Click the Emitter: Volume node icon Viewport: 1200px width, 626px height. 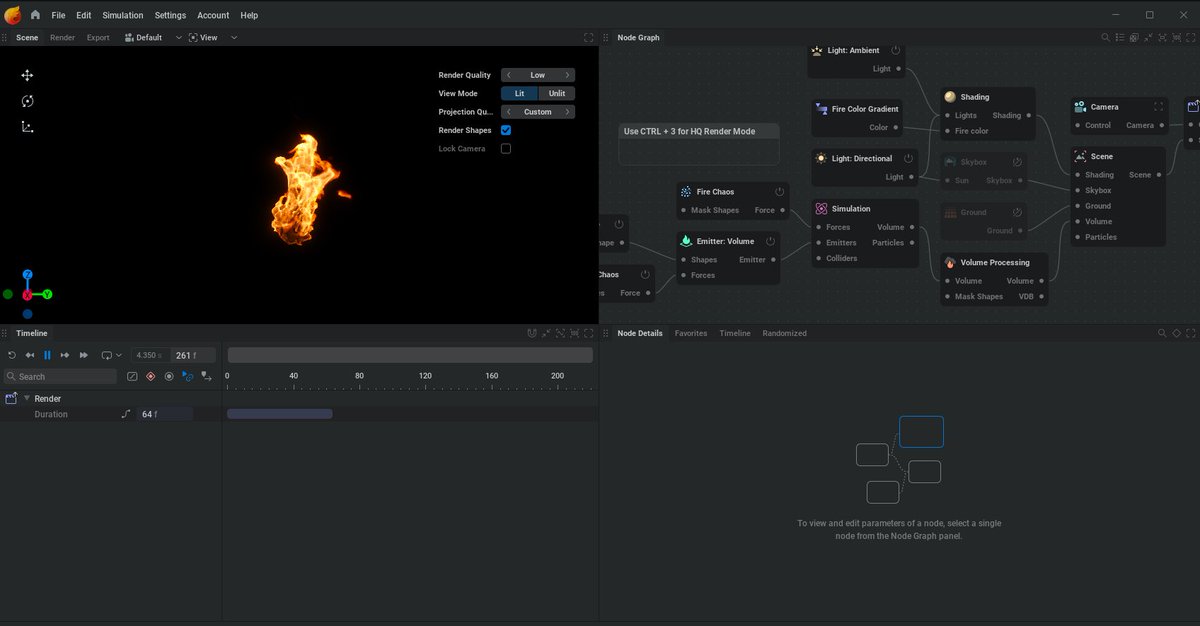[x=686, y=240]
